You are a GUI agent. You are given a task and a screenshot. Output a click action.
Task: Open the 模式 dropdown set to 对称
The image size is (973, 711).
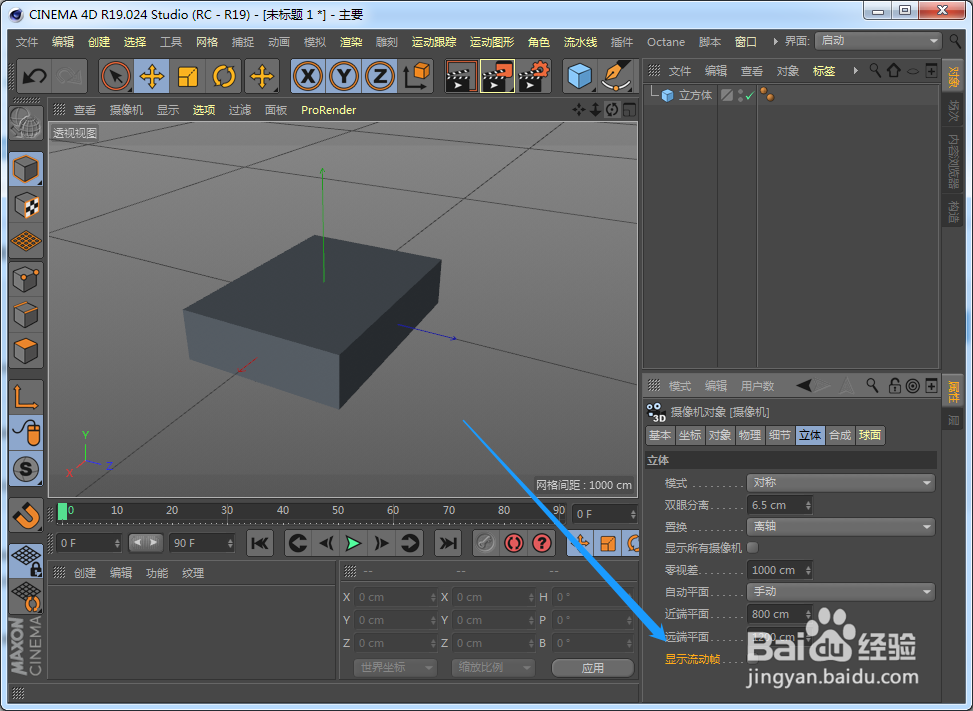point(841,483)
